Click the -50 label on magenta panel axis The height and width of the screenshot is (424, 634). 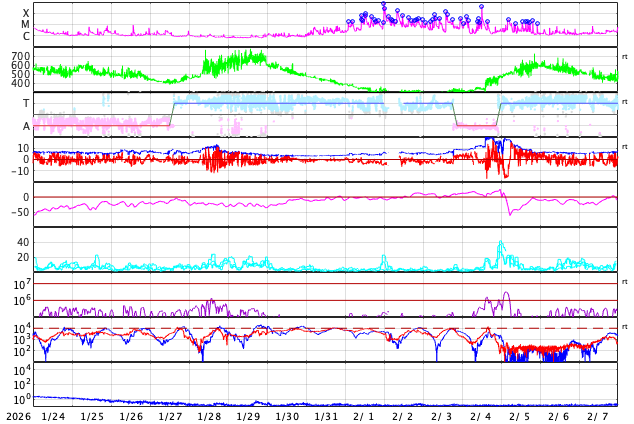[19, 212]
